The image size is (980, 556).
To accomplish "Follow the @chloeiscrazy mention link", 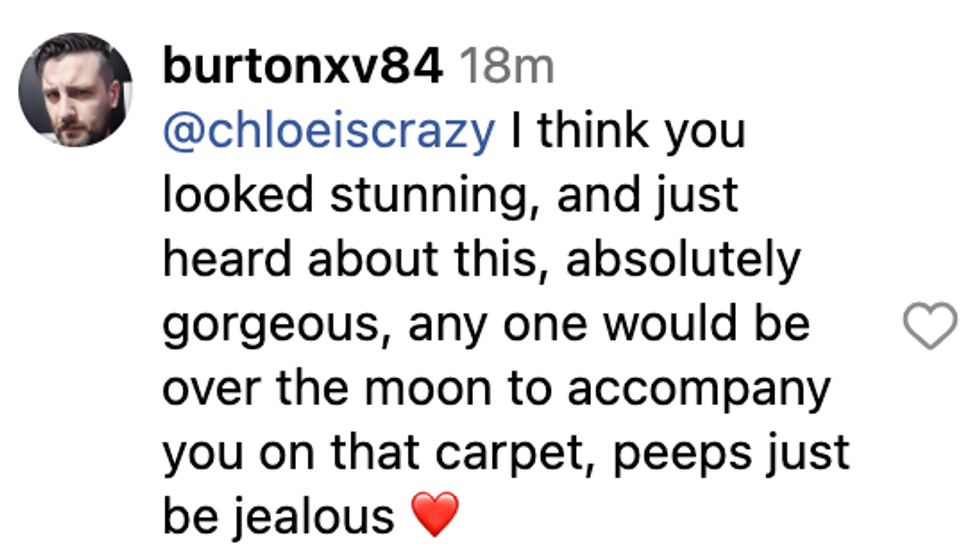I will point(328,131).
